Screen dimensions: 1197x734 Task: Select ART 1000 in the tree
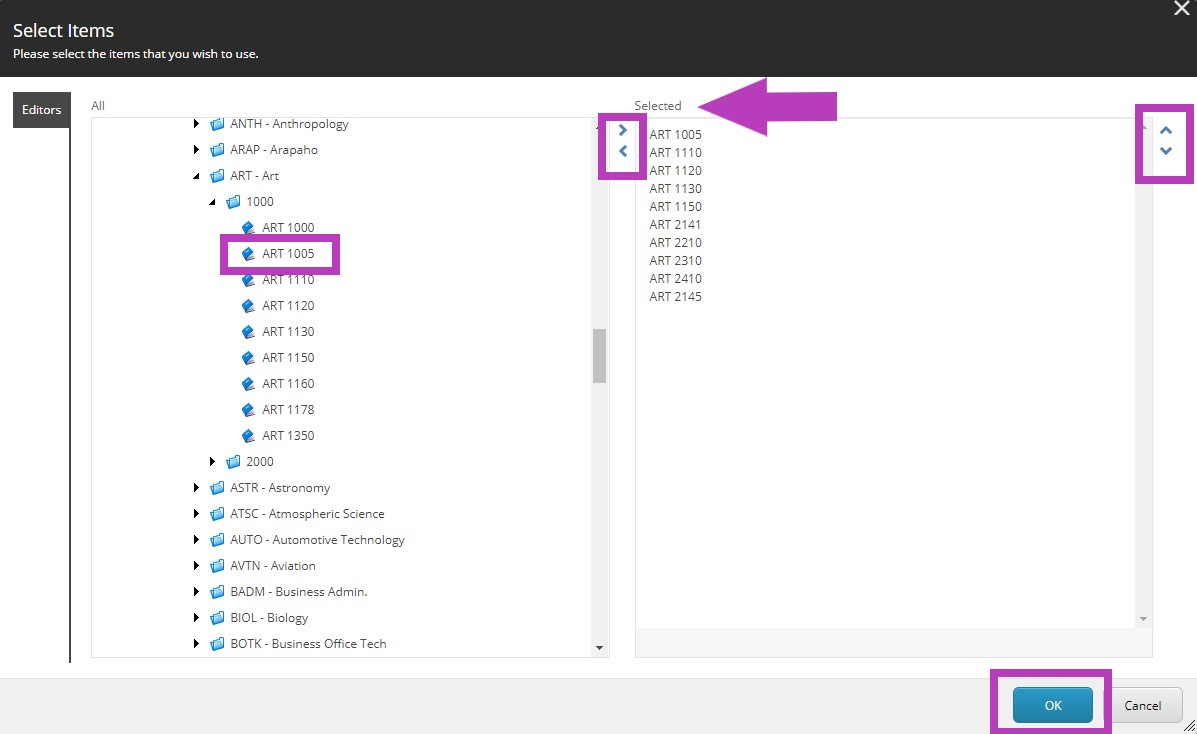pos(288,228)
